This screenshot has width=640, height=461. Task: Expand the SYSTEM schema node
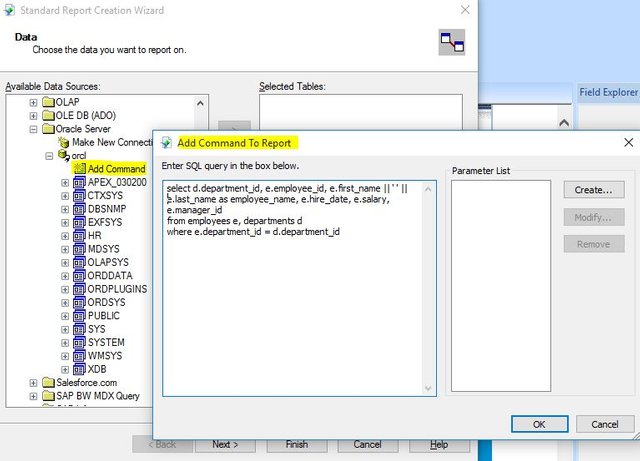(x=65, y=343)
